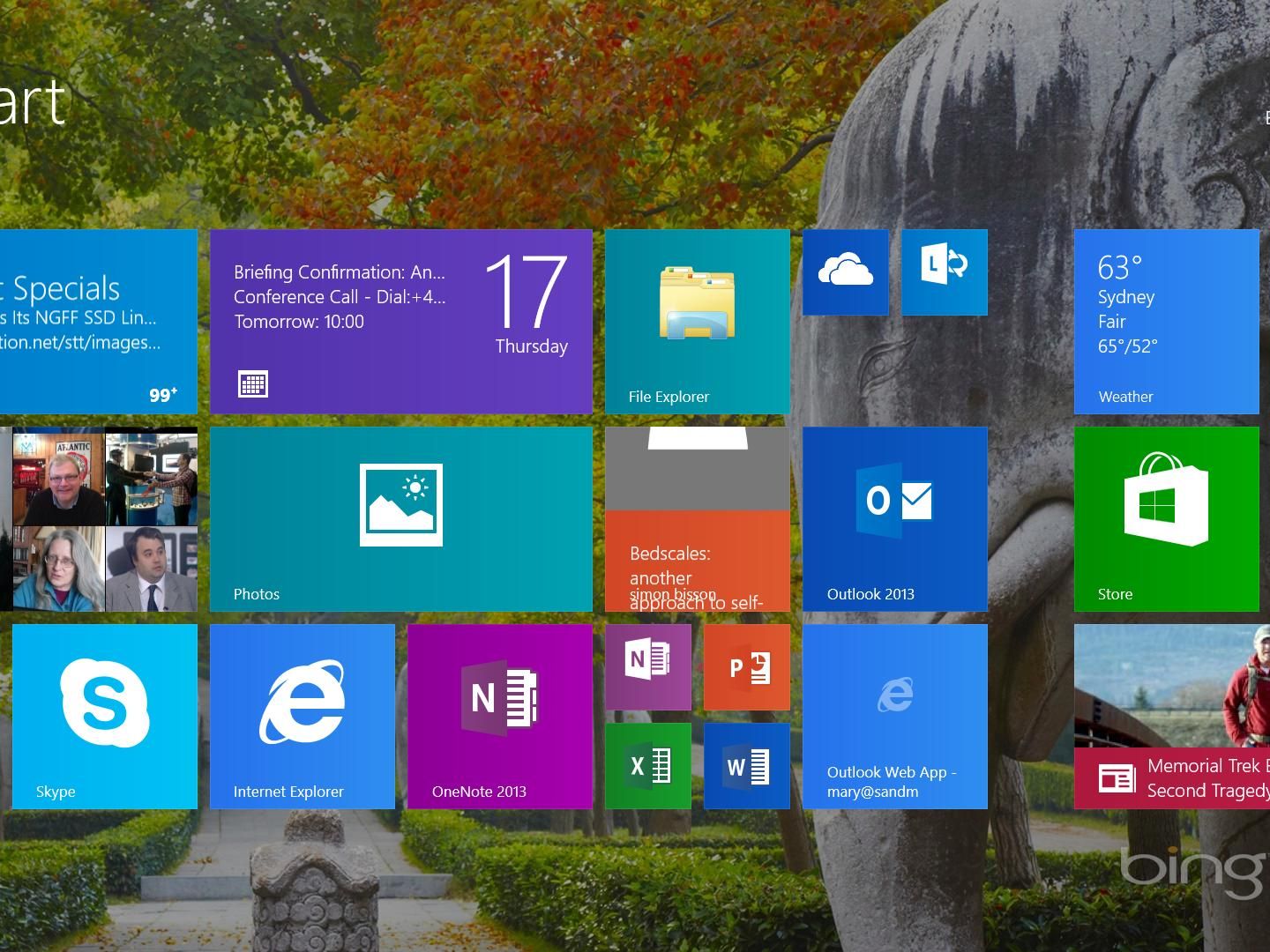Screen dimensions: 1270x952
Task: Click the small calendar grid icon
Action: point(253,384)
